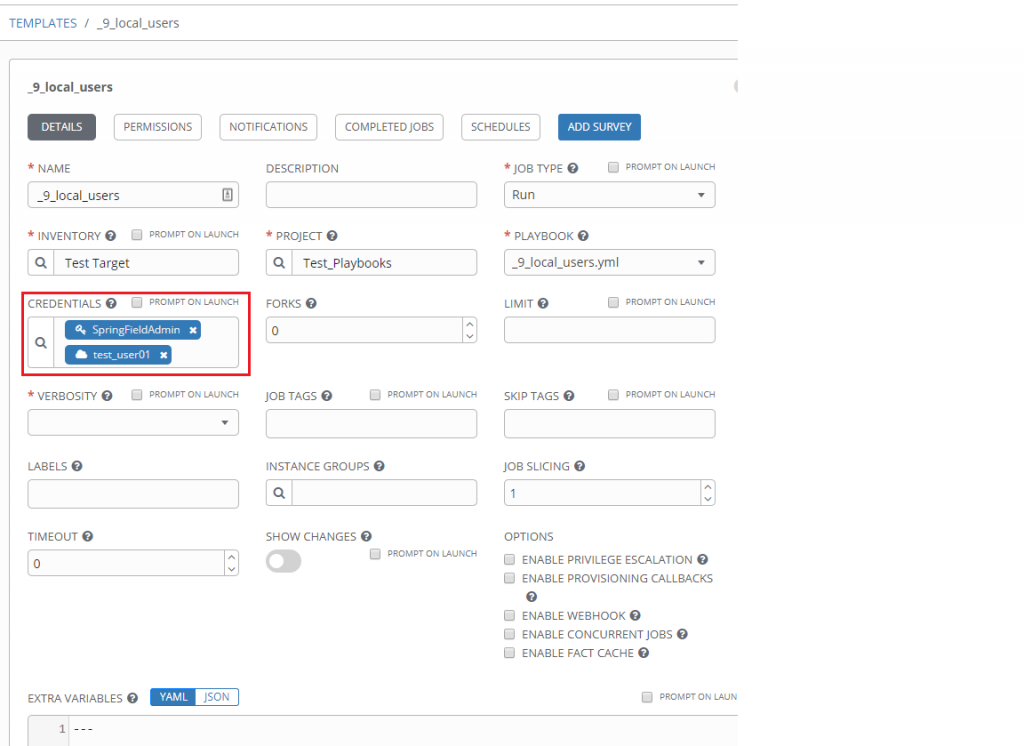
Task: Enable Provisioning Callbacks checkbox
Action: 509,578
